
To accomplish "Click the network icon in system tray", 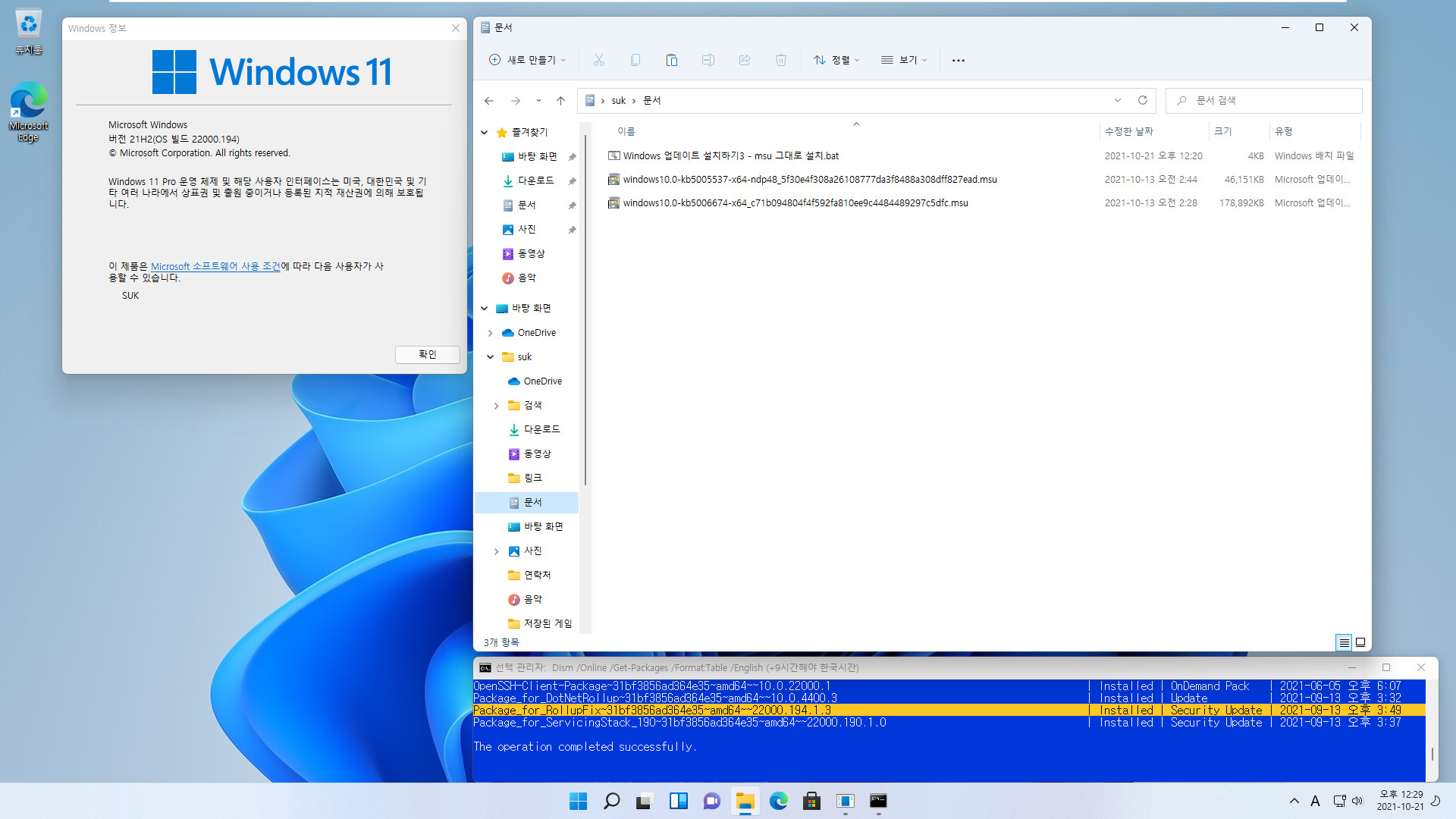I will 1339,801.
